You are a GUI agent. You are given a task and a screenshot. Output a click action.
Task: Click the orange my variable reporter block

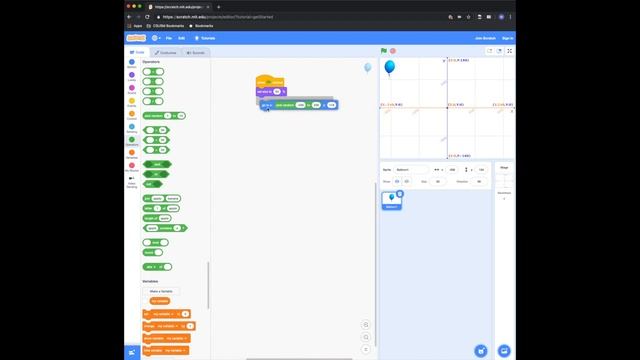pos(160,301)
